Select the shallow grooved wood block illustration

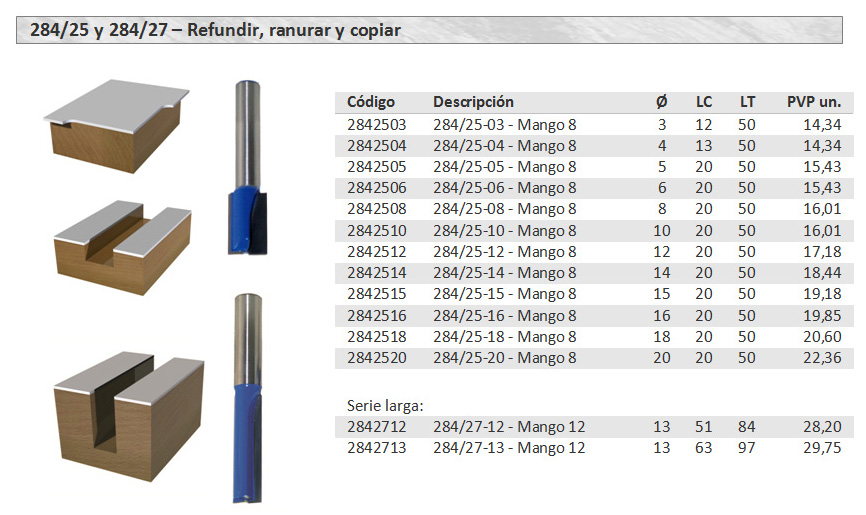[119, 243]
